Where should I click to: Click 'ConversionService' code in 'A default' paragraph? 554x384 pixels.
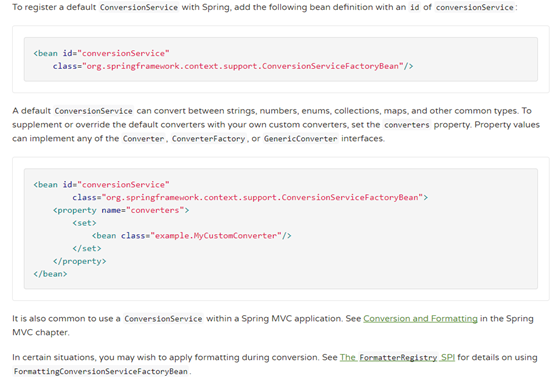click(x=93, y=111)
